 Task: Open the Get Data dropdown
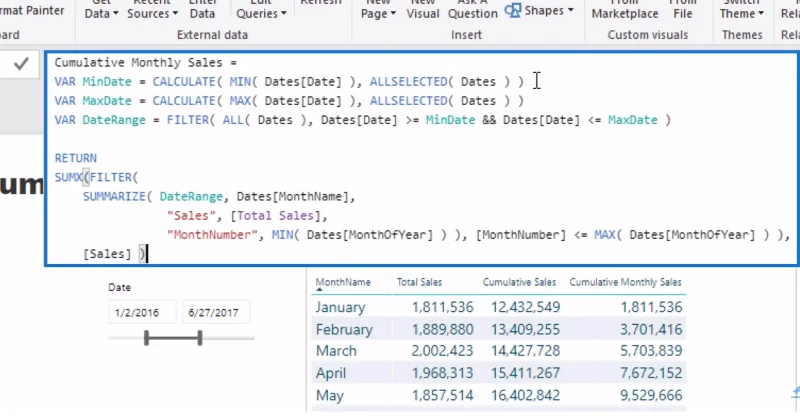pyautogui.click(x=101, y=10)
